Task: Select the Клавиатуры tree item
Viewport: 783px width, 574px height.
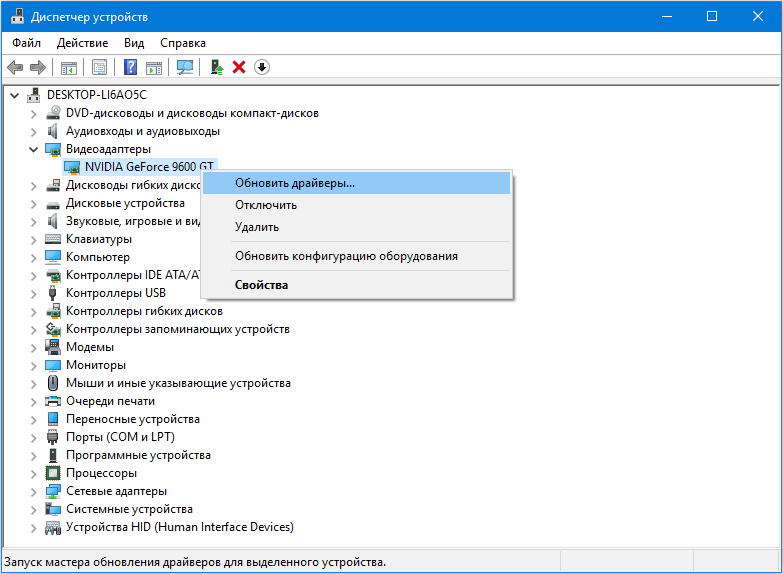Action: [98, 239]
